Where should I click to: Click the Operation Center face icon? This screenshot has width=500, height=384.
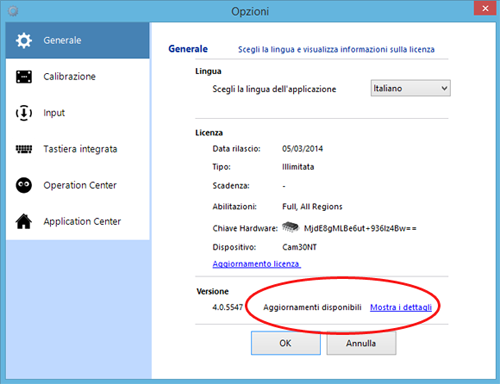tap(24, 185)
